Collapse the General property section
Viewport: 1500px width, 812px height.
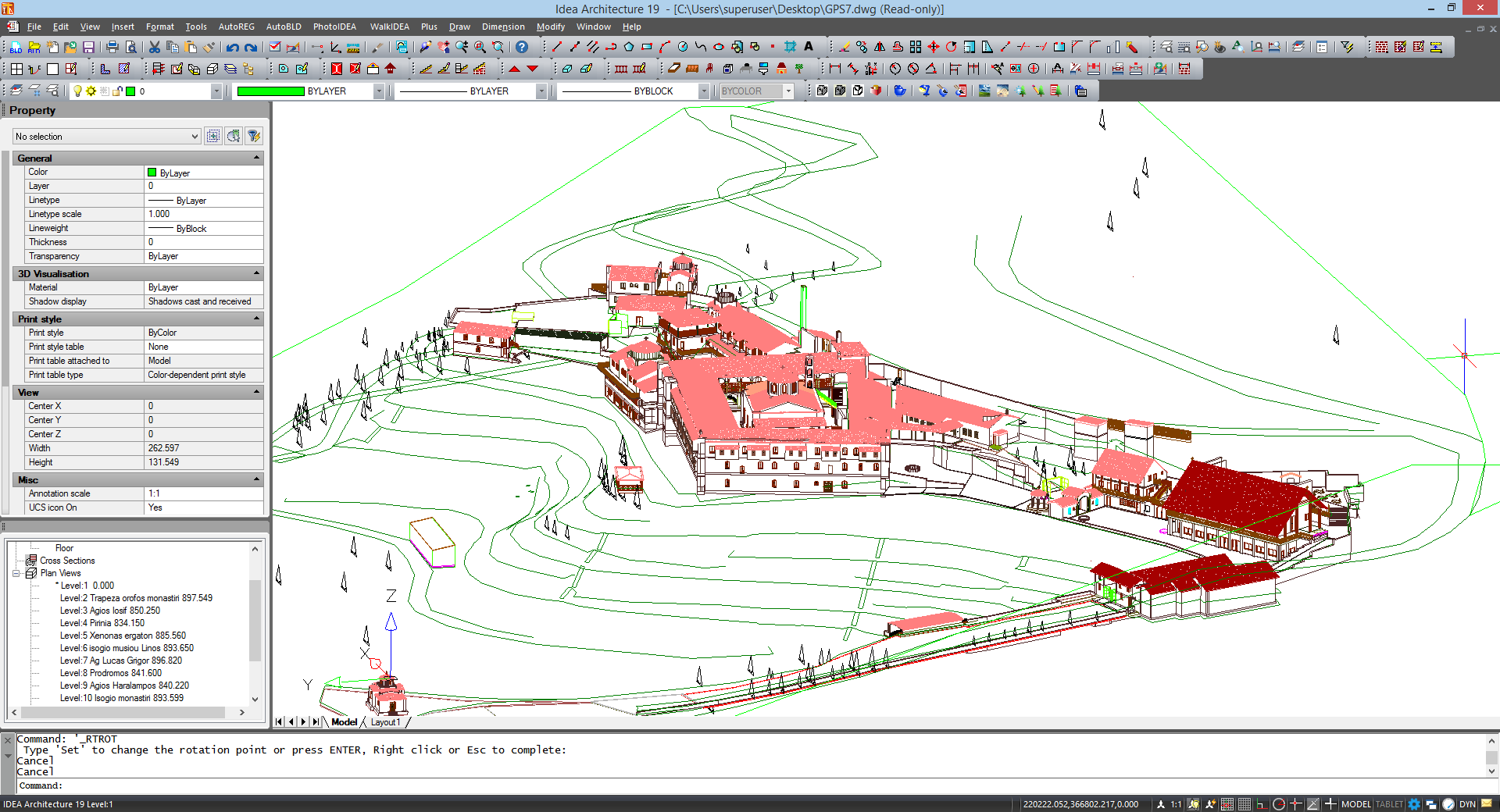(256, 158)
